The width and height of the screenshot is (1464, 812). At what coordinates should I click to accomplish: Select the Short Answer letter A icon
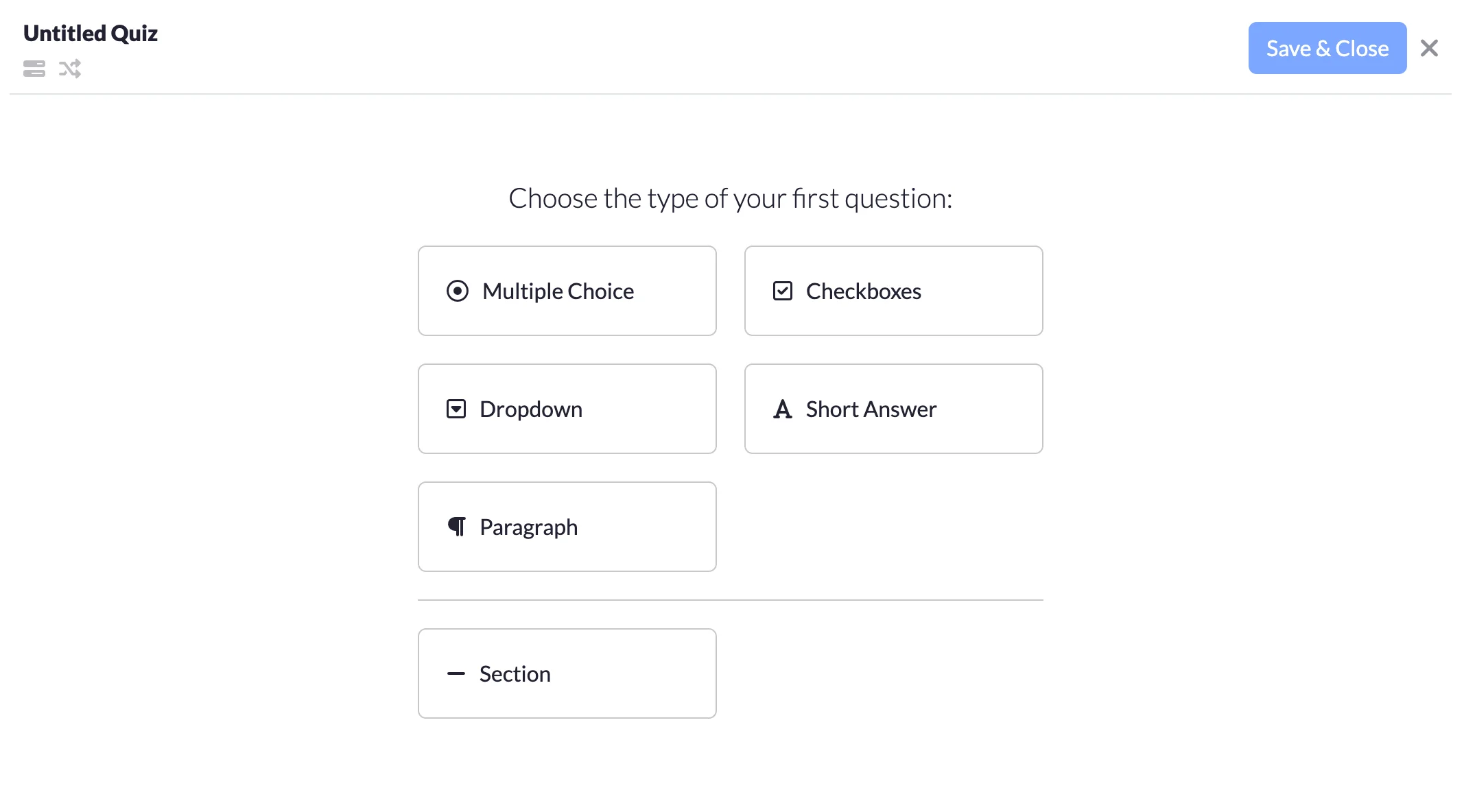(783, 409)
